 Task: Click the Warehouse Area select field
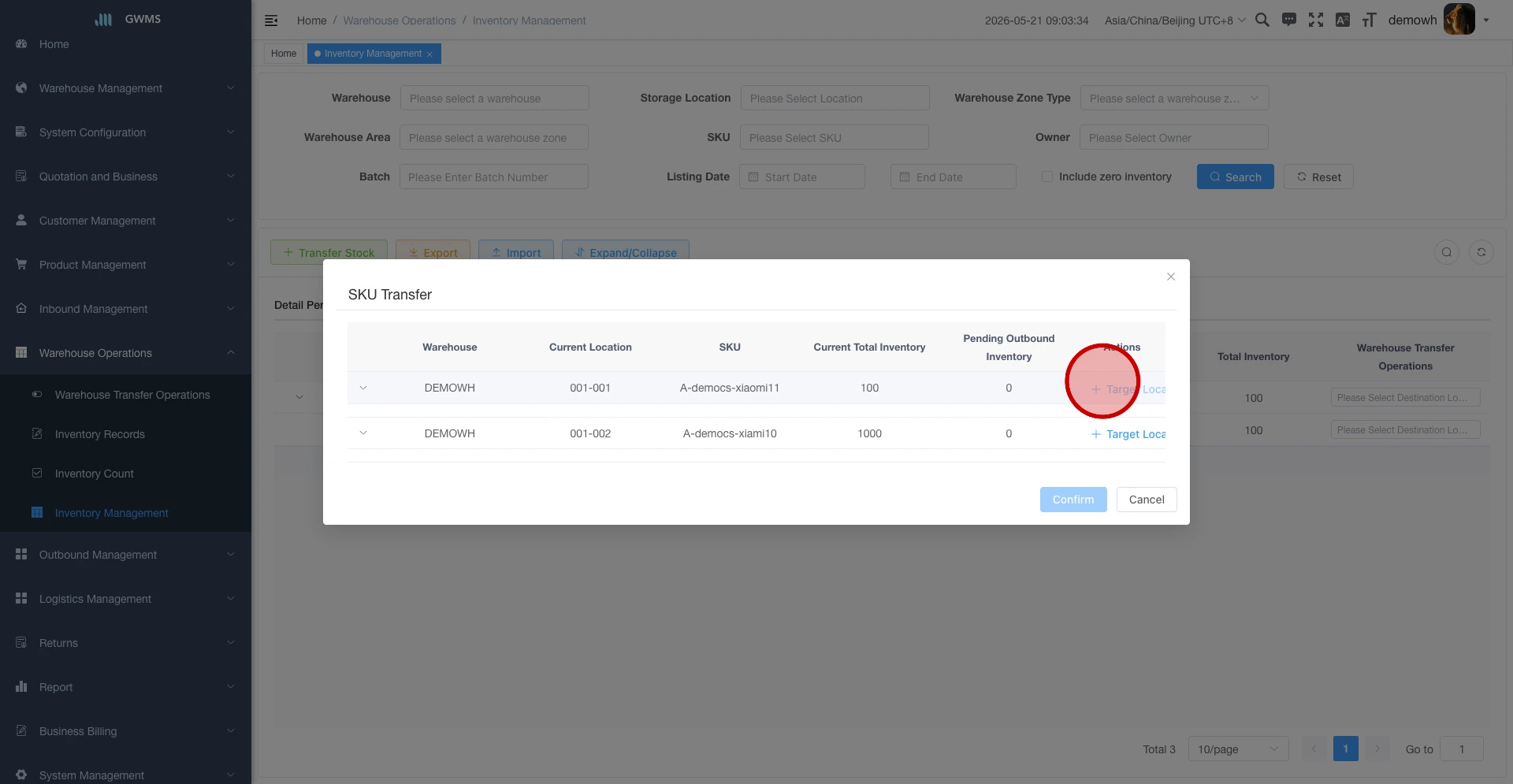click(494, 137)
